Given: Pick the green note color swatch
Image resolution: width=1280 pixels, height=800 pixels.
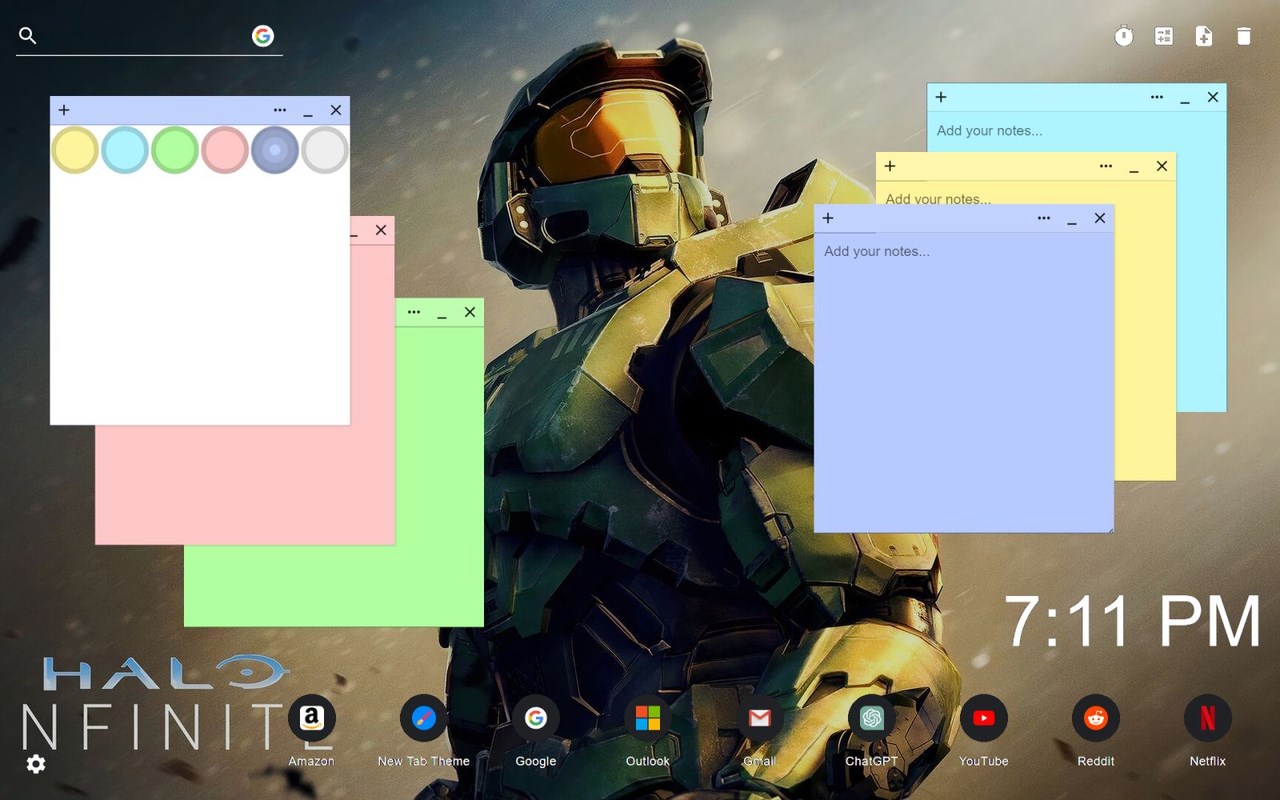Looking at the screenshot, I should [175, 150].
